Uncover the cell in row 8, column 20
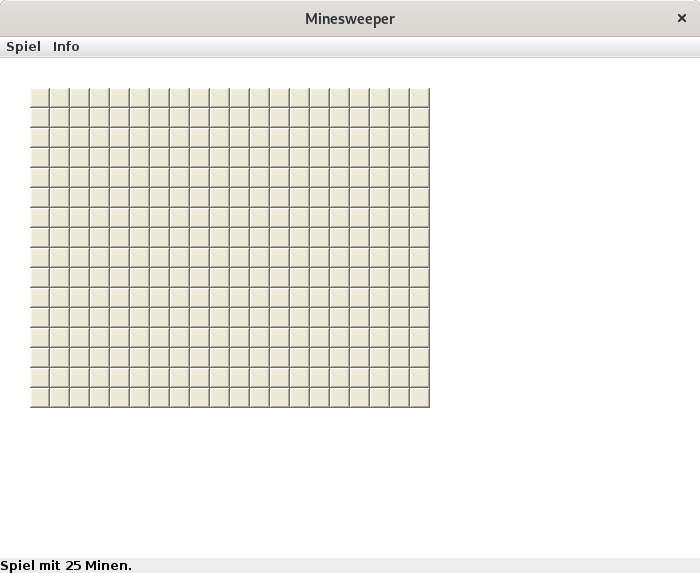 pos(420,238)
